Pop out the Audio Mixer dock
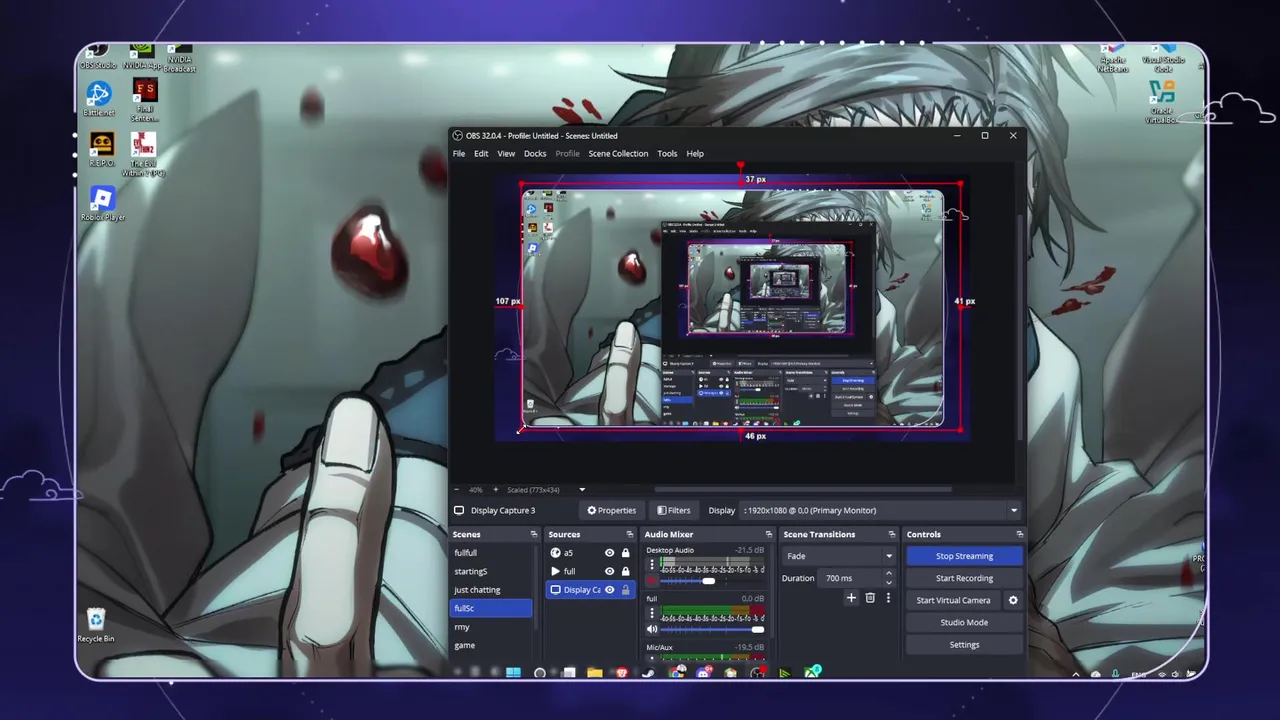 click(x=768, y=534)
